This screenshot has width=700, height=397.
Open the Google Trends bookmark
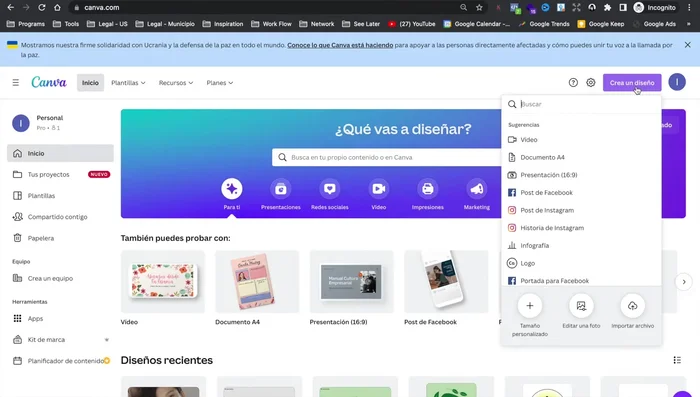[x=544, y=24]
